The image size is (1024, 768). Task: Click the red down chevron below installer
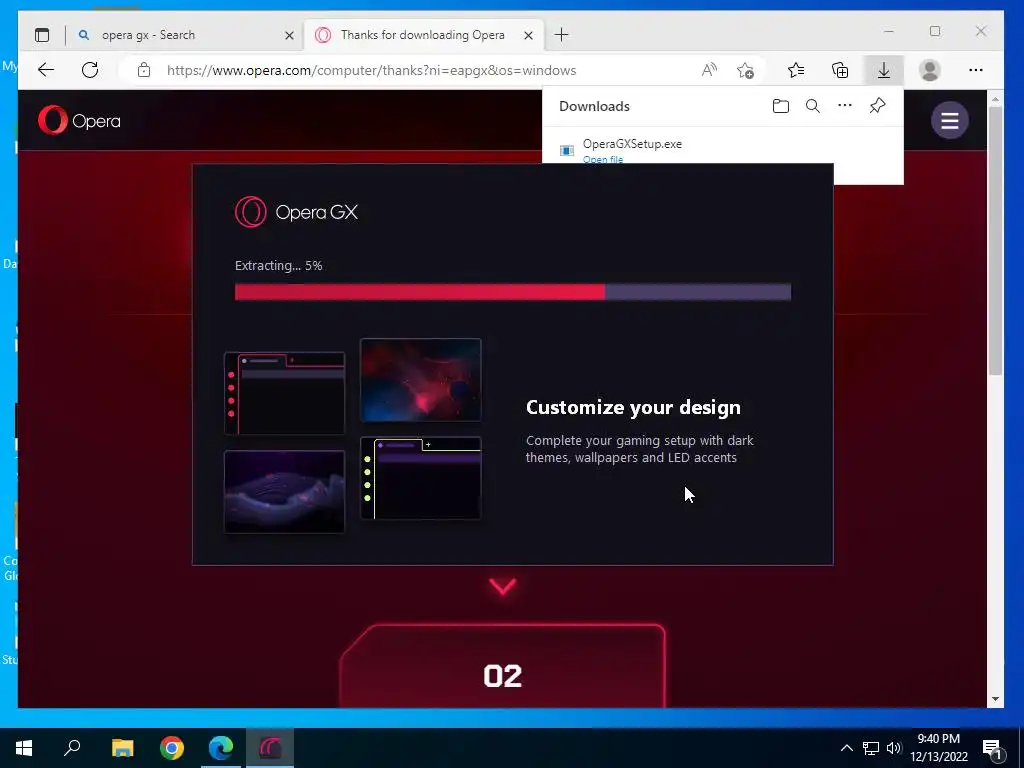[502, 586]
